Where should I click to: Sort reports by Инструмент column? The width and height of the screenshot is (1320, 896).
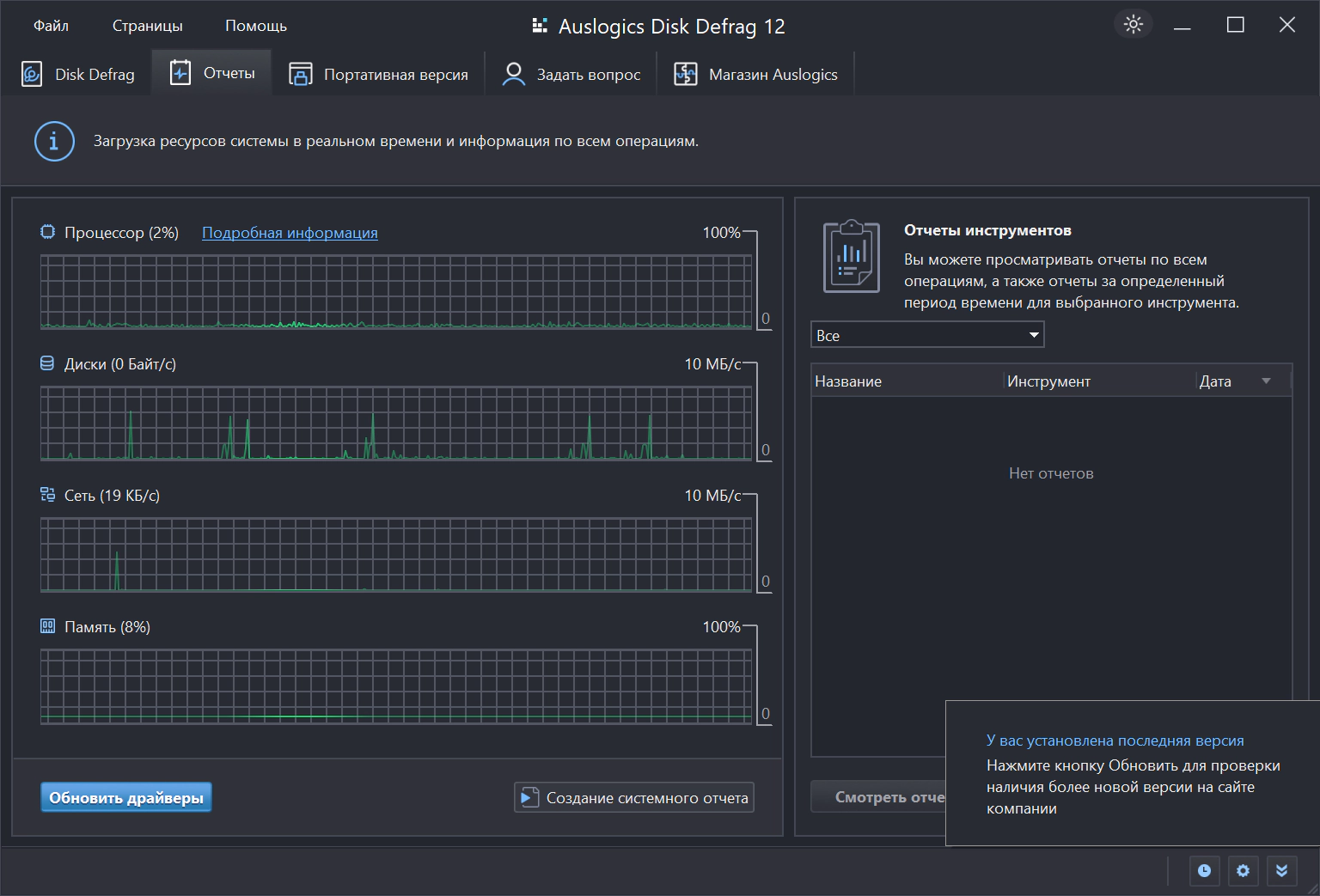(x=1100, y=381)
